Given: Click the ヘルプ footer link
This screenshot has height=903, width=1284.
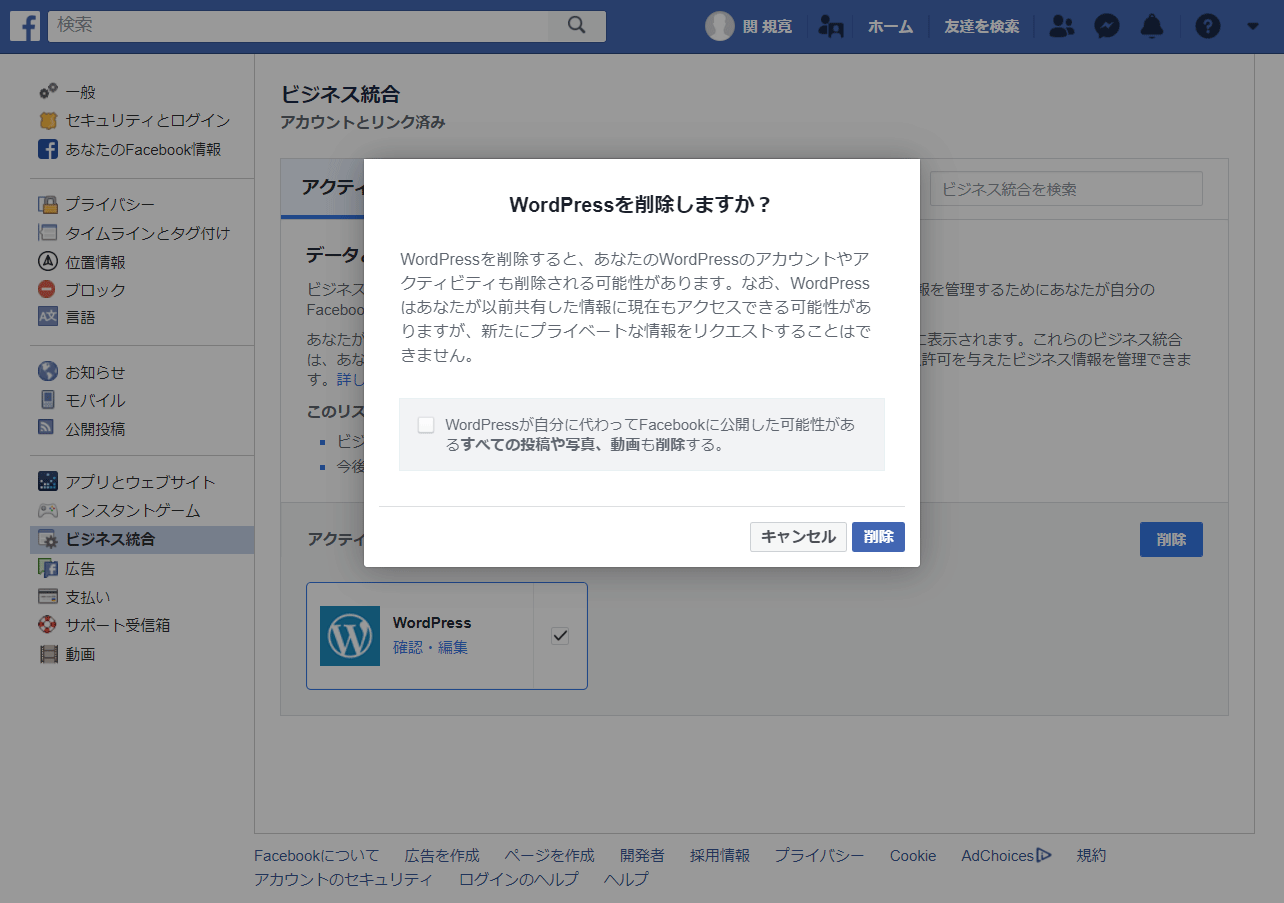Looking at the screenshot, I should point(626,880).
